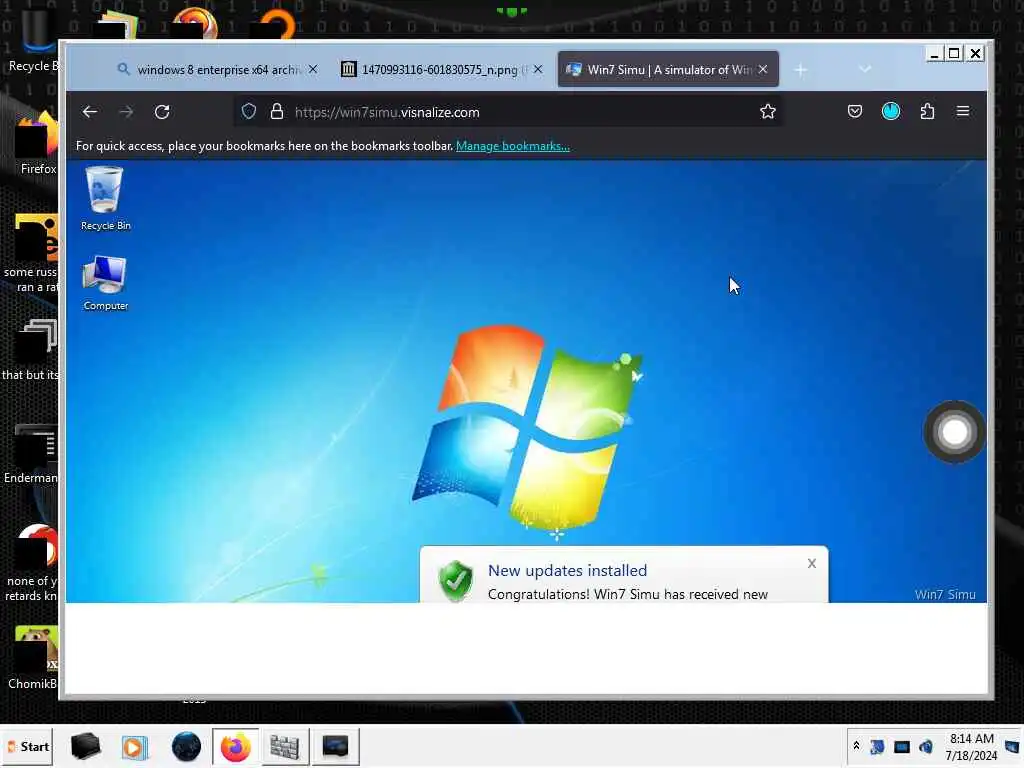Open the Manage bookmarks link
The image size is (1024, 768).
513,146
